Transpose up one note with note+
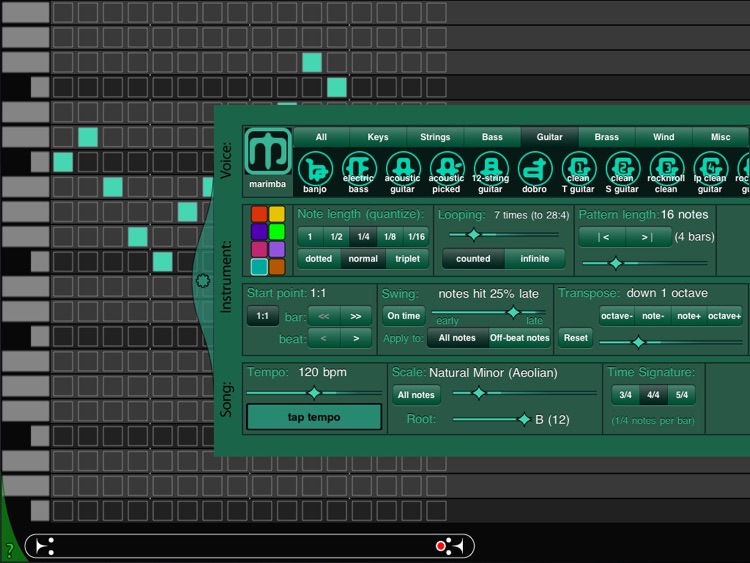 pyautogui.click(x=689, y=316)
